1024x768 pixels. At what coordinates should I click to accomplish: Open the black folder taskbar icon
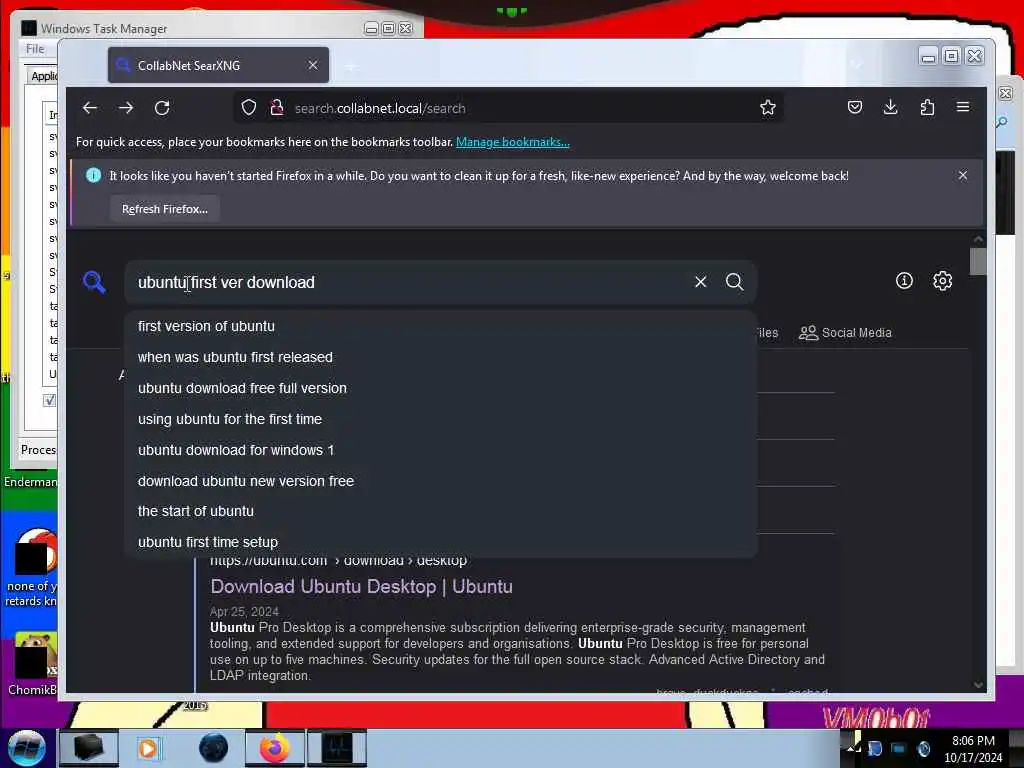(89, 748)
